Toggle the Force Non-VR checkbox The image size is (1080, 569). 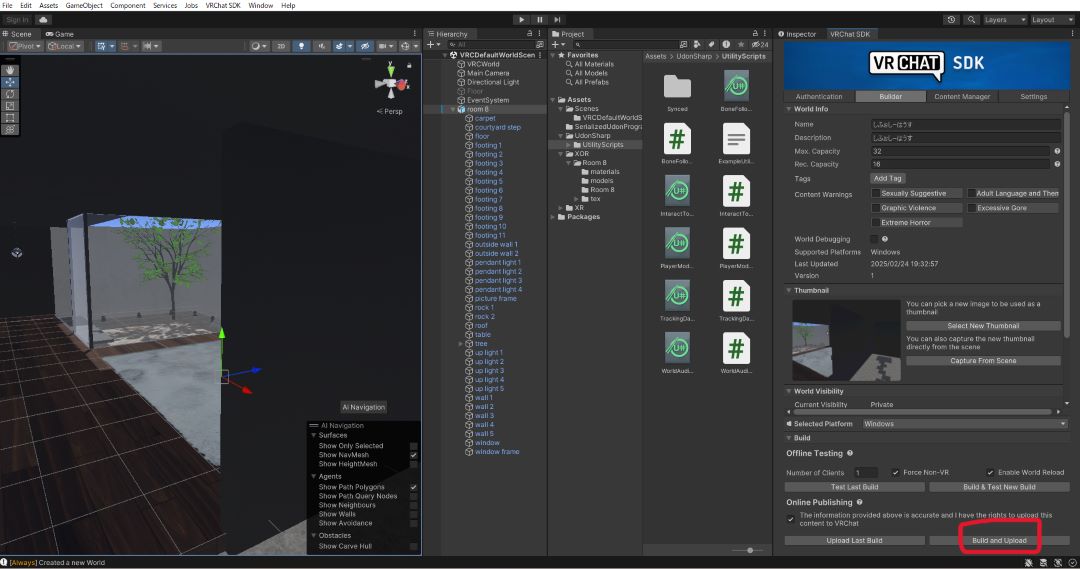895,473
